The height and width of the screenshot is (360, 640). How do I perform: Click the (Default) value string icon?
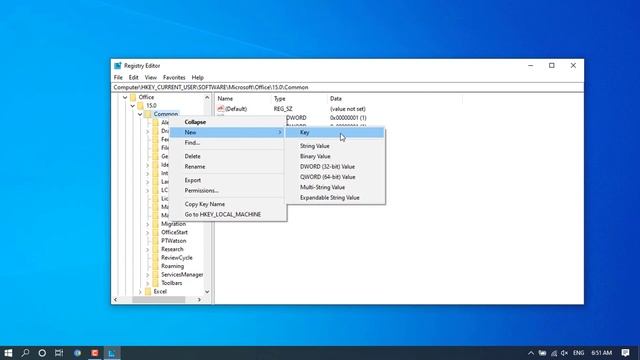tap(220, 109)
